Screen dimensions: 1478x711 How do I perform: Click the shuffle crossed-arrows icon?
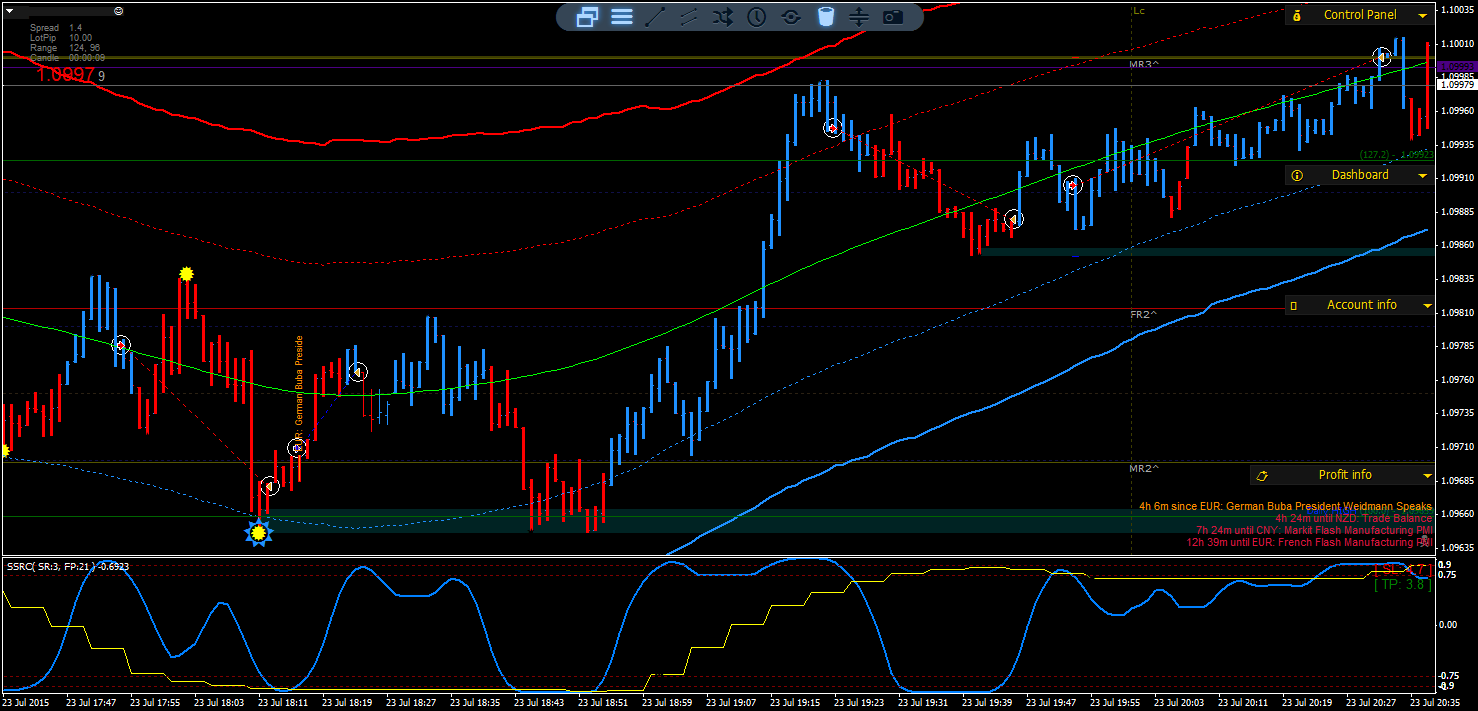(x=723, y=16)
